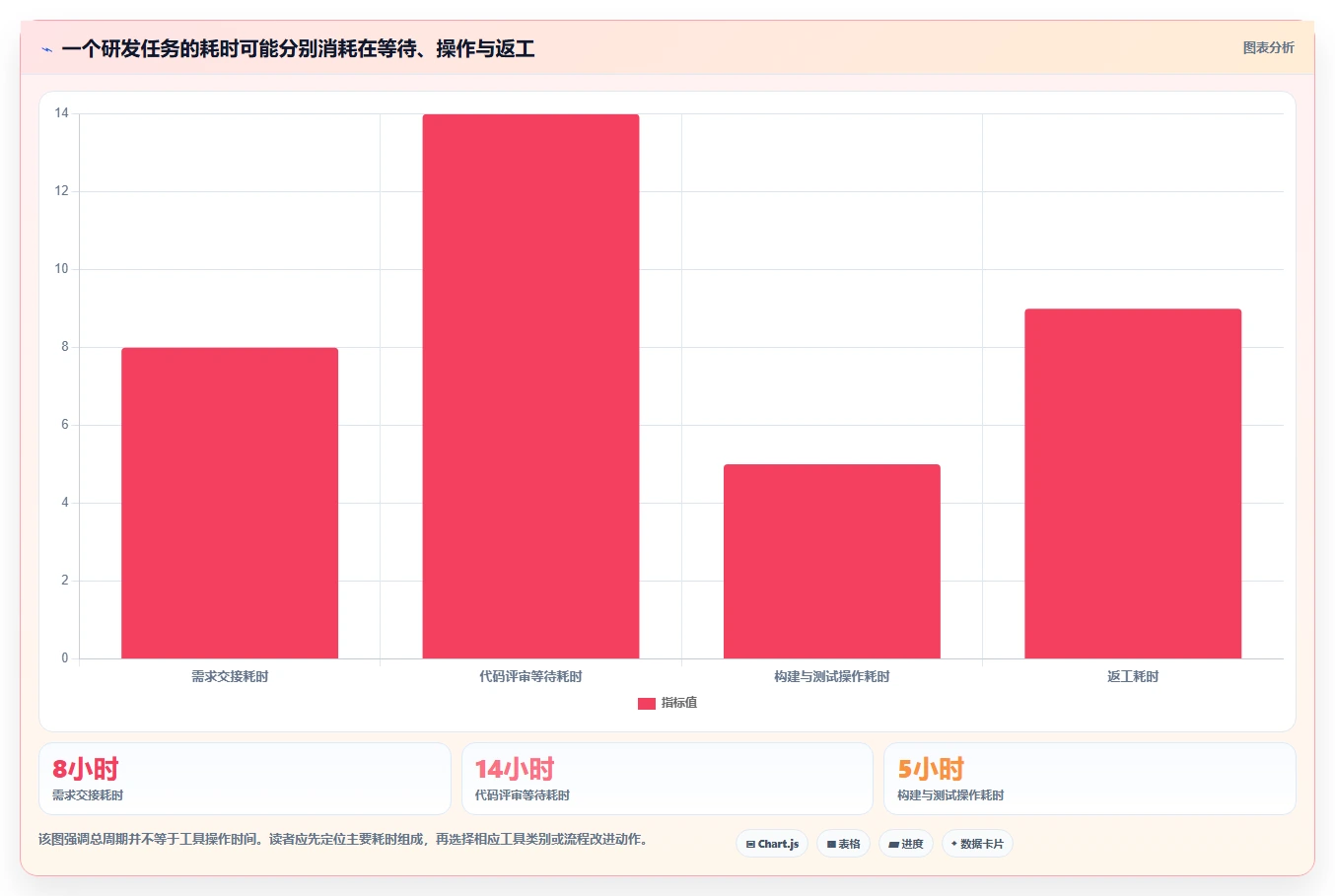Click the 图表分析 label in the header
This screenshot has width=1335, height=896.
1268,47
